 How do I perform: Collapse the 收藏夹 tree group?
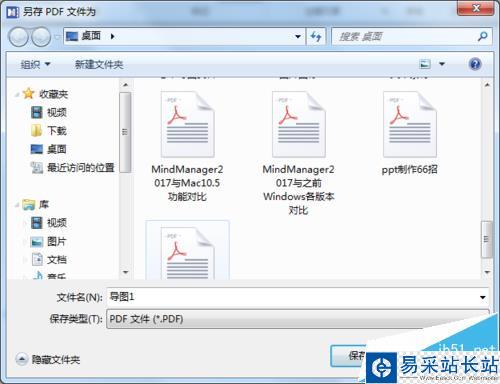(x=17, y=95)
